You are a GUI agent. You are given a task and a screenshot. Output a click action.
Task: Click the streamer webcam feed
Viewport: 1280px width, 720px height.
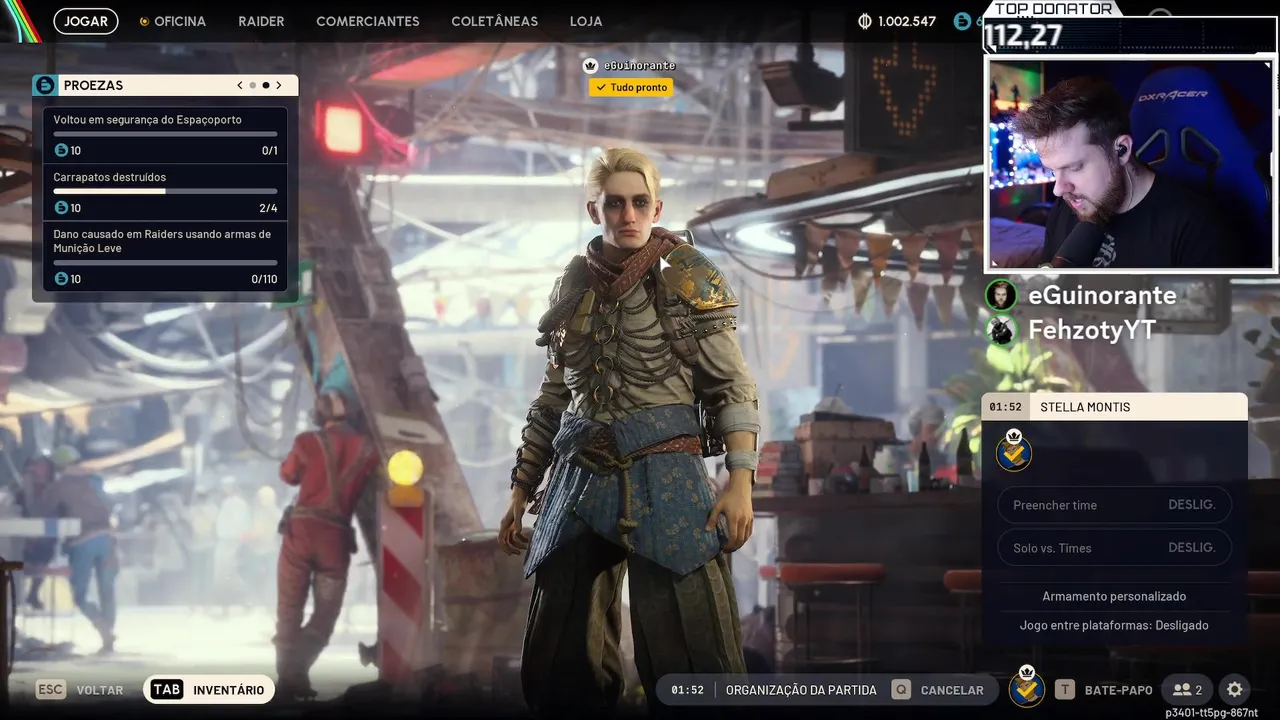(1130, 164)
